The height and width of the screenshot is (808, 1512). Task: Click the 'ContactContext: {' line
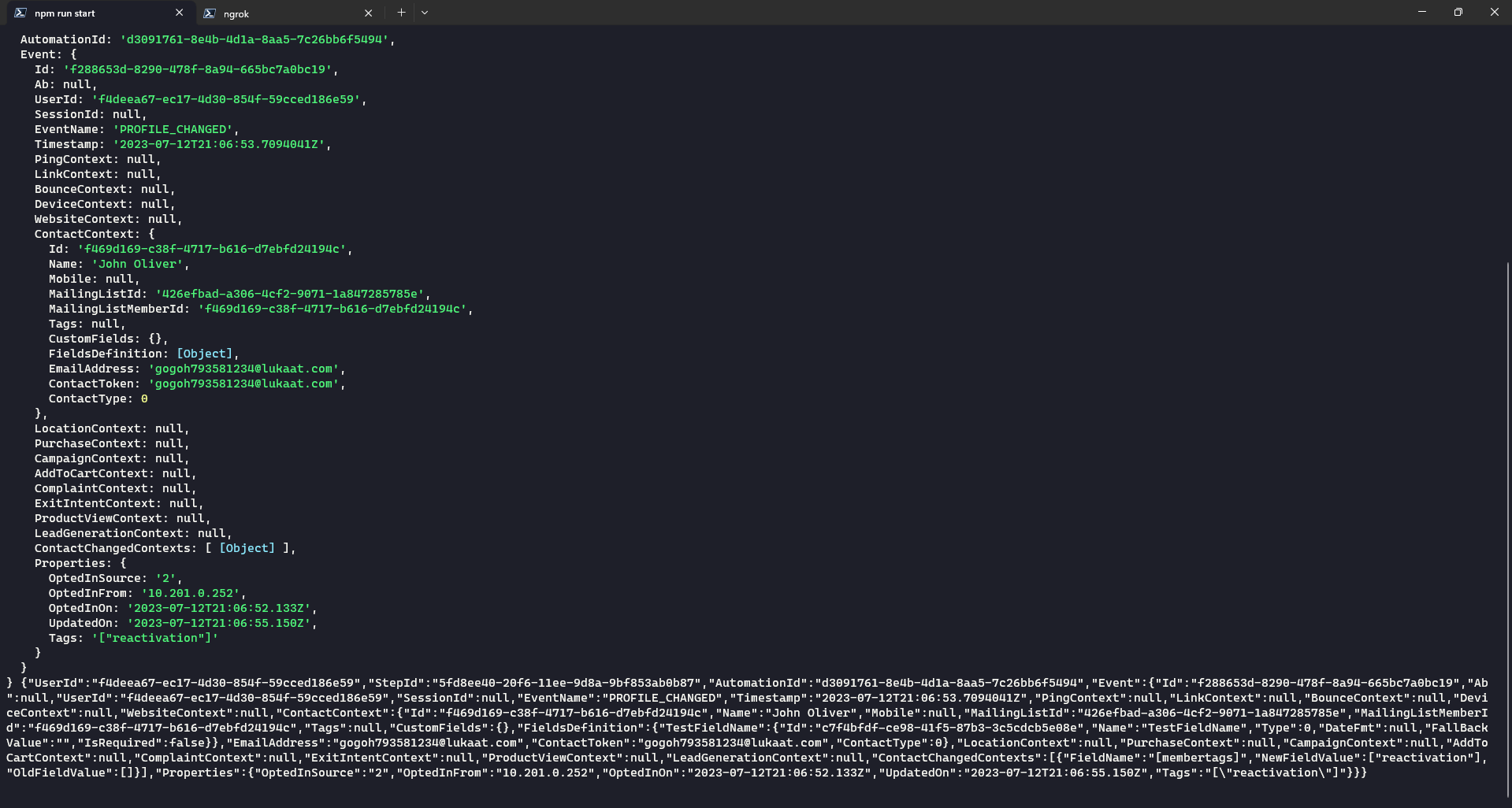pos(95,234)
